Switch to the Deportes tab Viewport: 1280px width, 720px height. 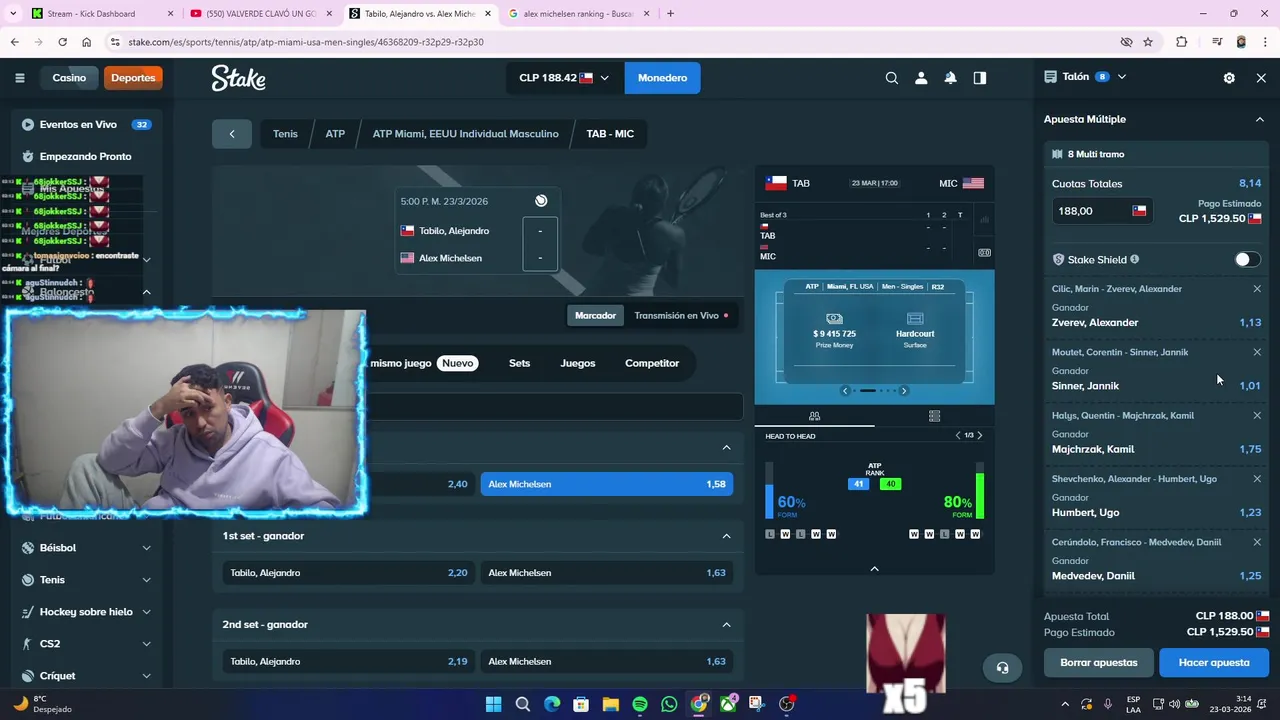[x=133, y=78]
